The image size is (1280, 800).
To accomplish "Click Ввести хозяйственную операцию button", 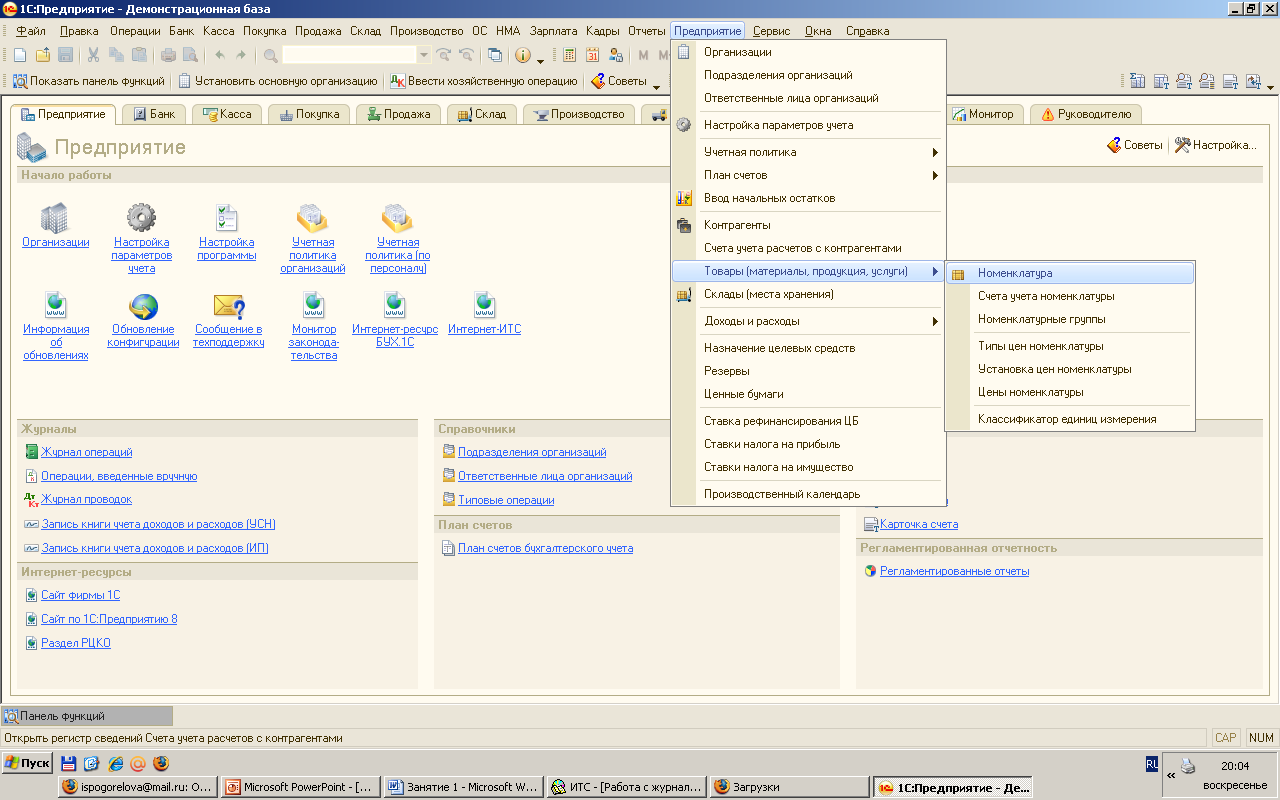I will [x=483, y=81].
